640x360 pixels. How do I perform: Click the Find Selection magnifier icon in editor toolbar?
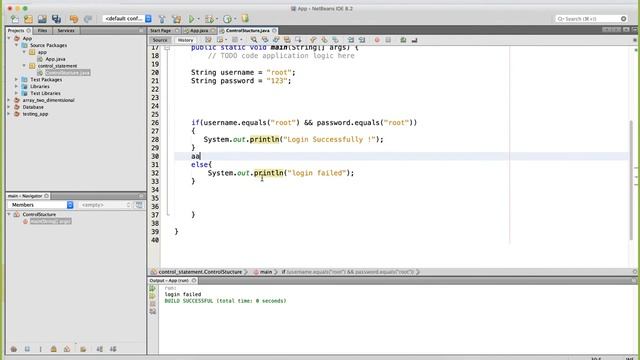(254, 40)
